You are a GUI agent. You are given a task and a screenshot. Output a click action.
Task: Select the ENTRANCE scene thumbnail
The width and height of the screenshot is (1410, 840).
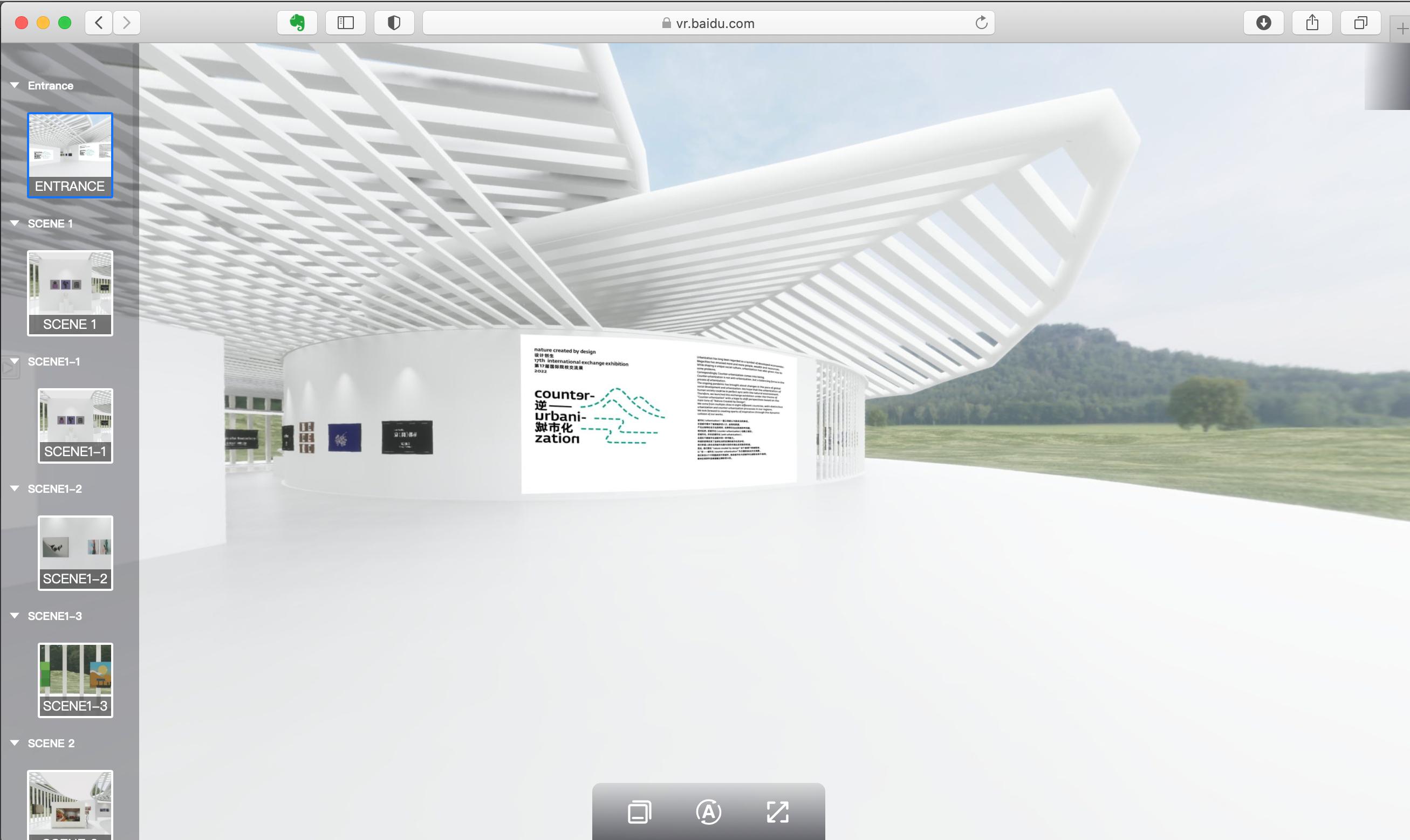[x=70, y=155]
